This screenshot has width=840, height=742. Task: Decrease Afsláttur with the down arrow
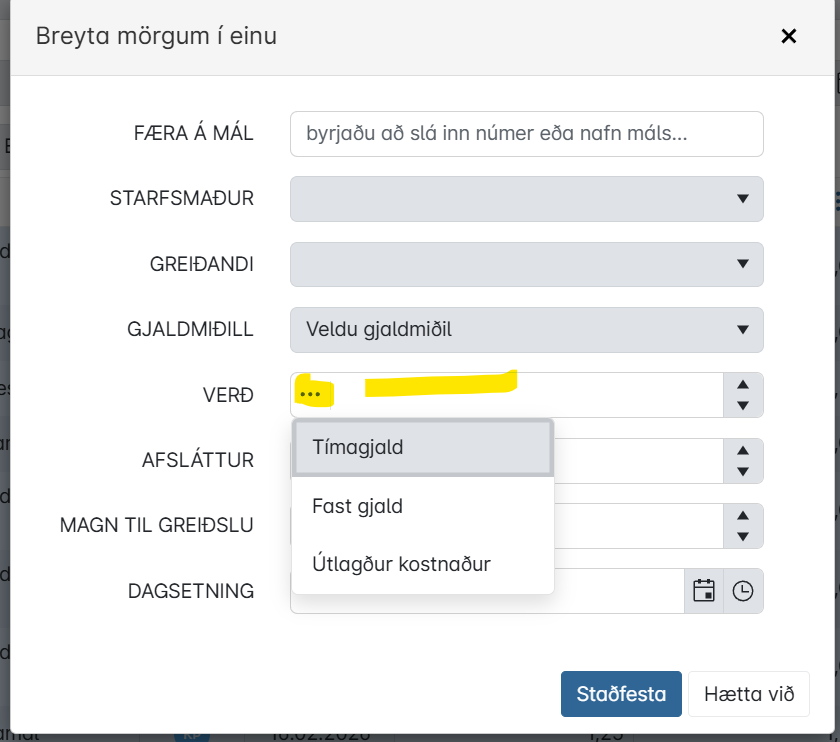click(743, 471)
